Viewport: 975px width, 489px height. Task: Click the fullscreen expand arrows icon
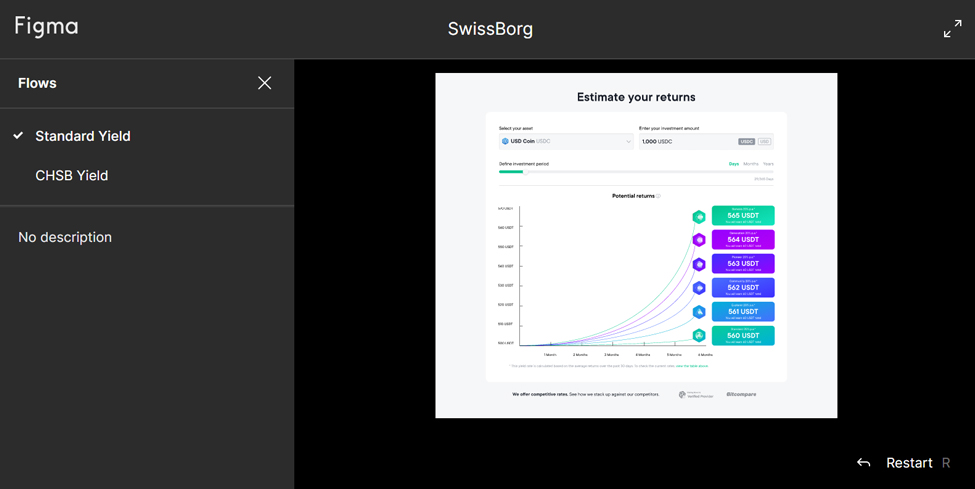point(952,29)
